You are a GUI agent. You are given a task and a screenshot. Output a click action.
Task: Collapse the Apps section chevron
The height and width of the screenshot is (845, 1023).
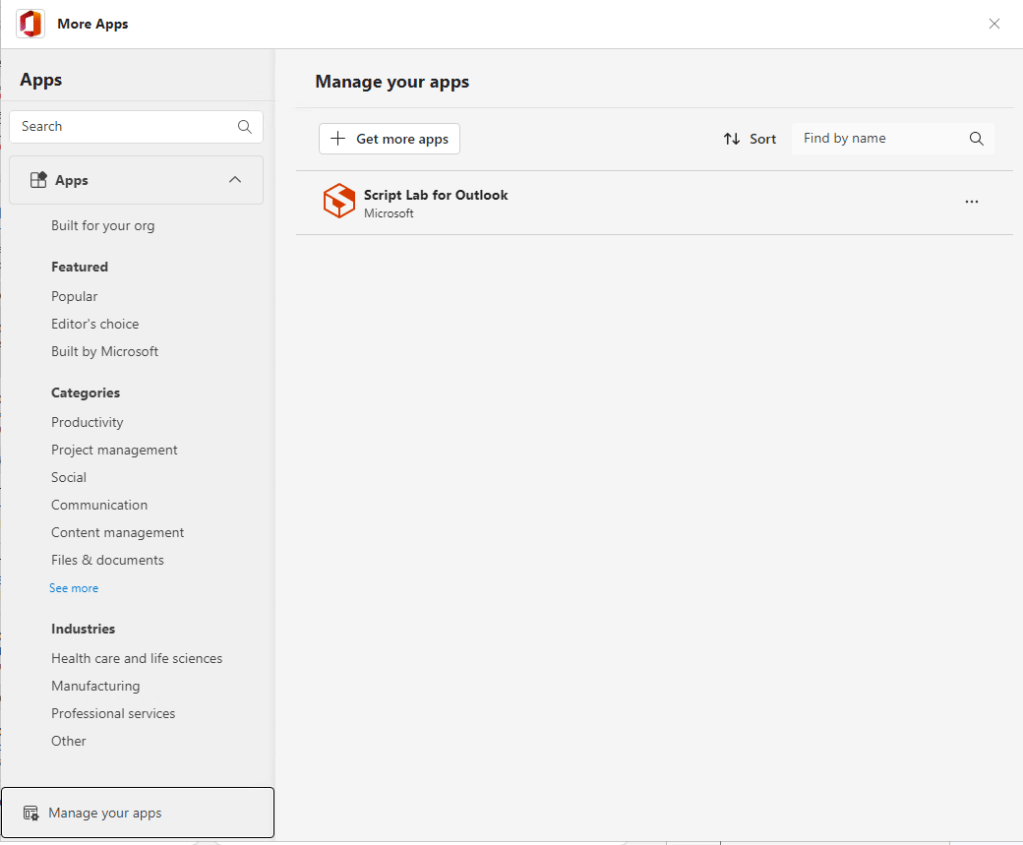click(235, 180)
